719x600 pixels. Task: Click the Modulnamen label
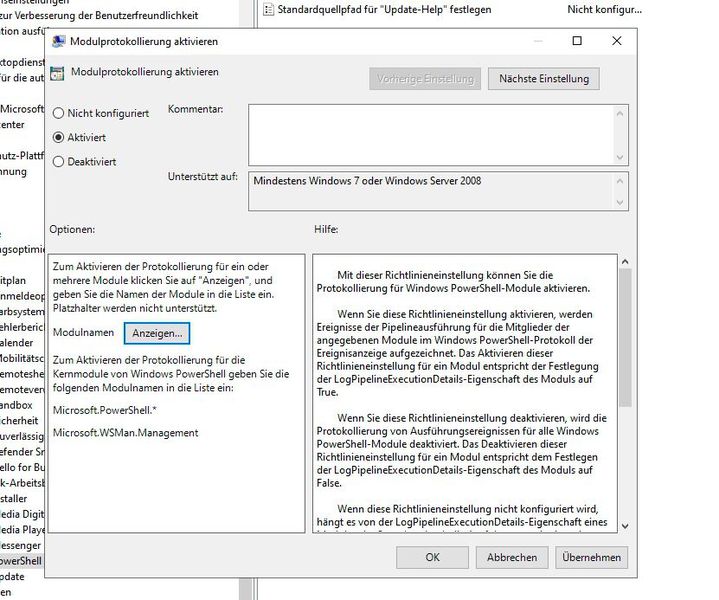(83, 332)
